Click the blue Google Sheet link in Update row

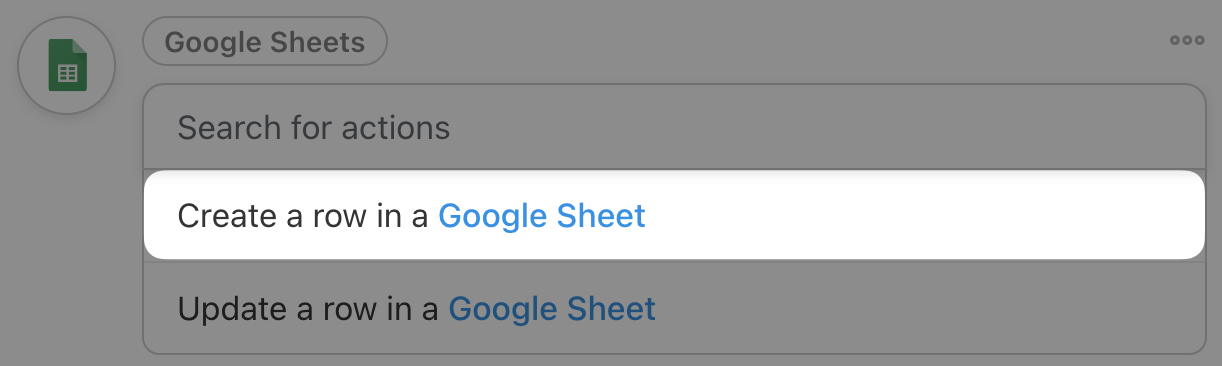tap(552, 308)
